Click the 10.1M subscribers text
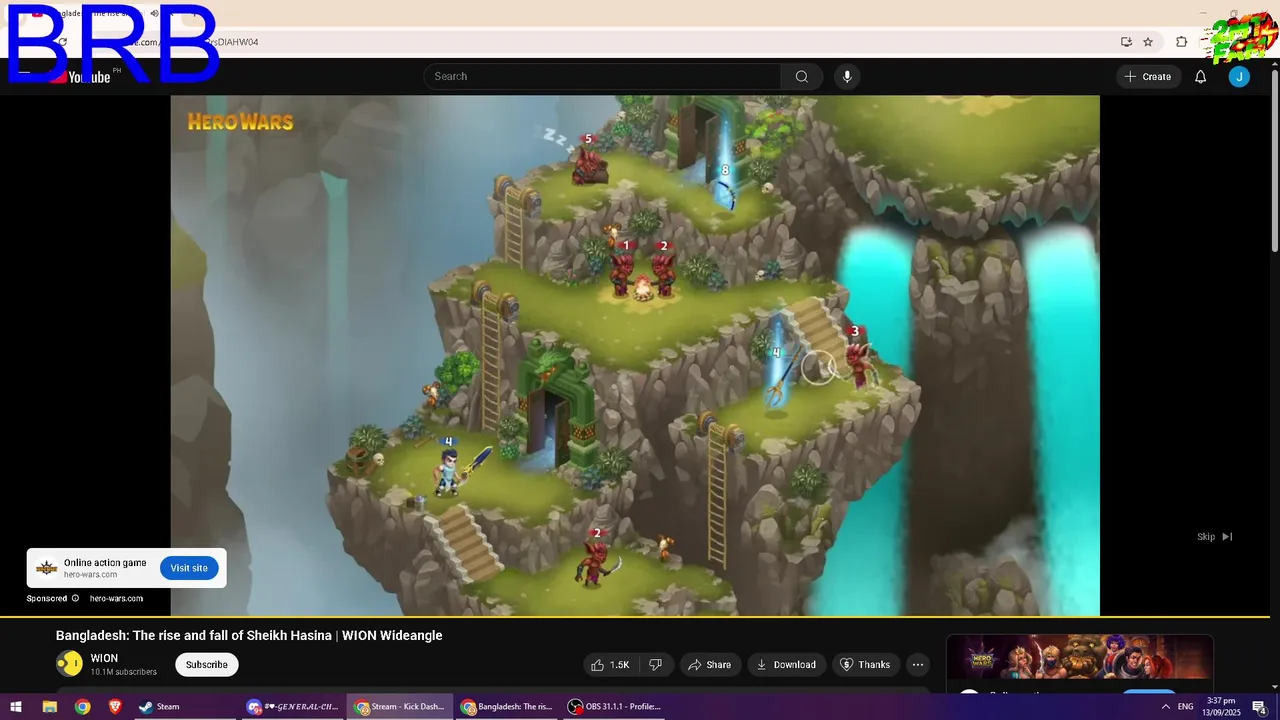Viewport: 1280px width, 720px height. 123,672
